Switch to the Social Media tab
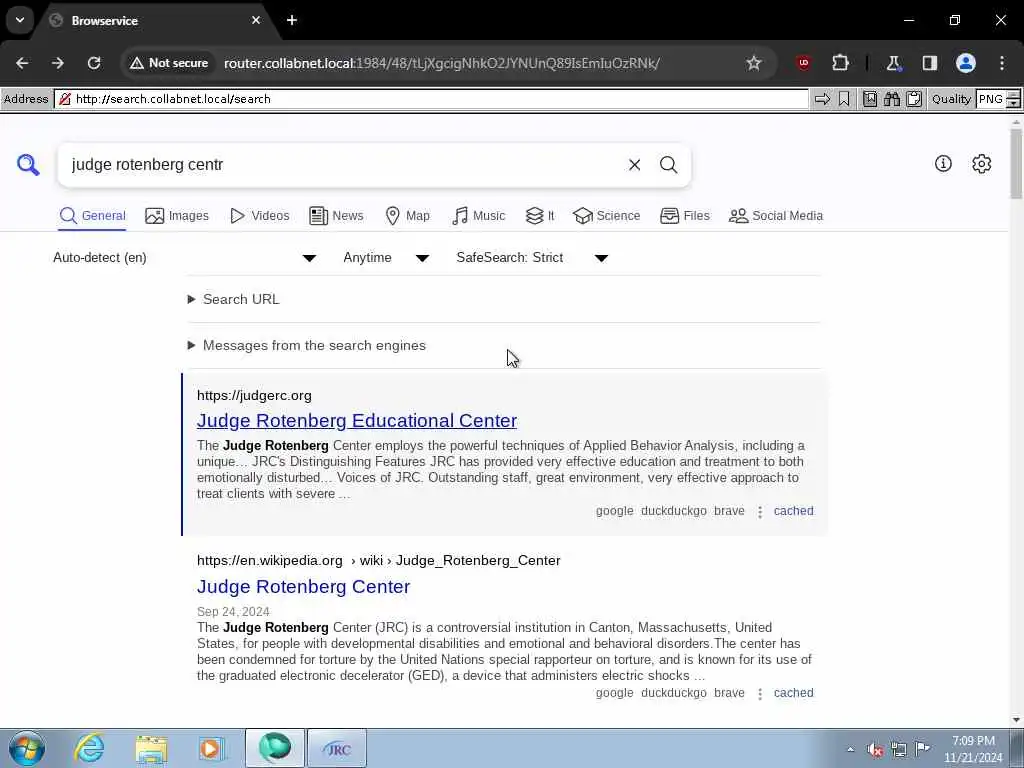 [776, 216]
